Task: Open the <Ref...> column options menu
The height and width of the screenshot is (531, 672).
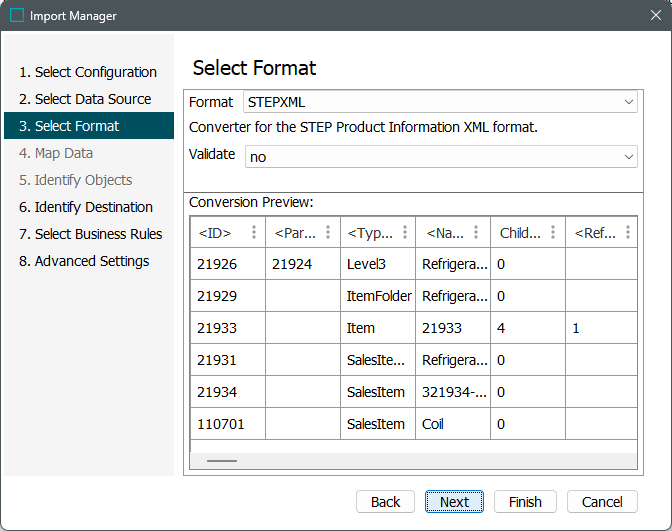Action: click(x=628, y=233)
